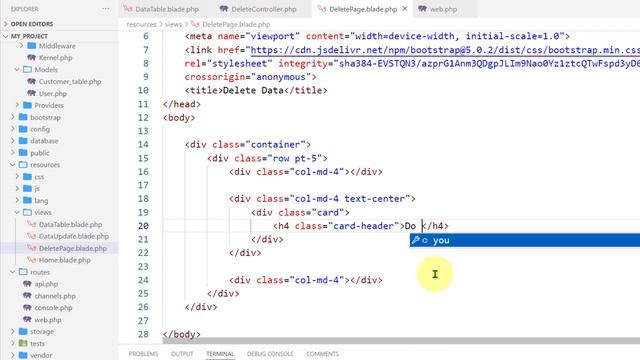The height and width of the screenshot is (360, 640).
Task: Collapse MY_PROJECT section
Action: [x=6, y=36]
